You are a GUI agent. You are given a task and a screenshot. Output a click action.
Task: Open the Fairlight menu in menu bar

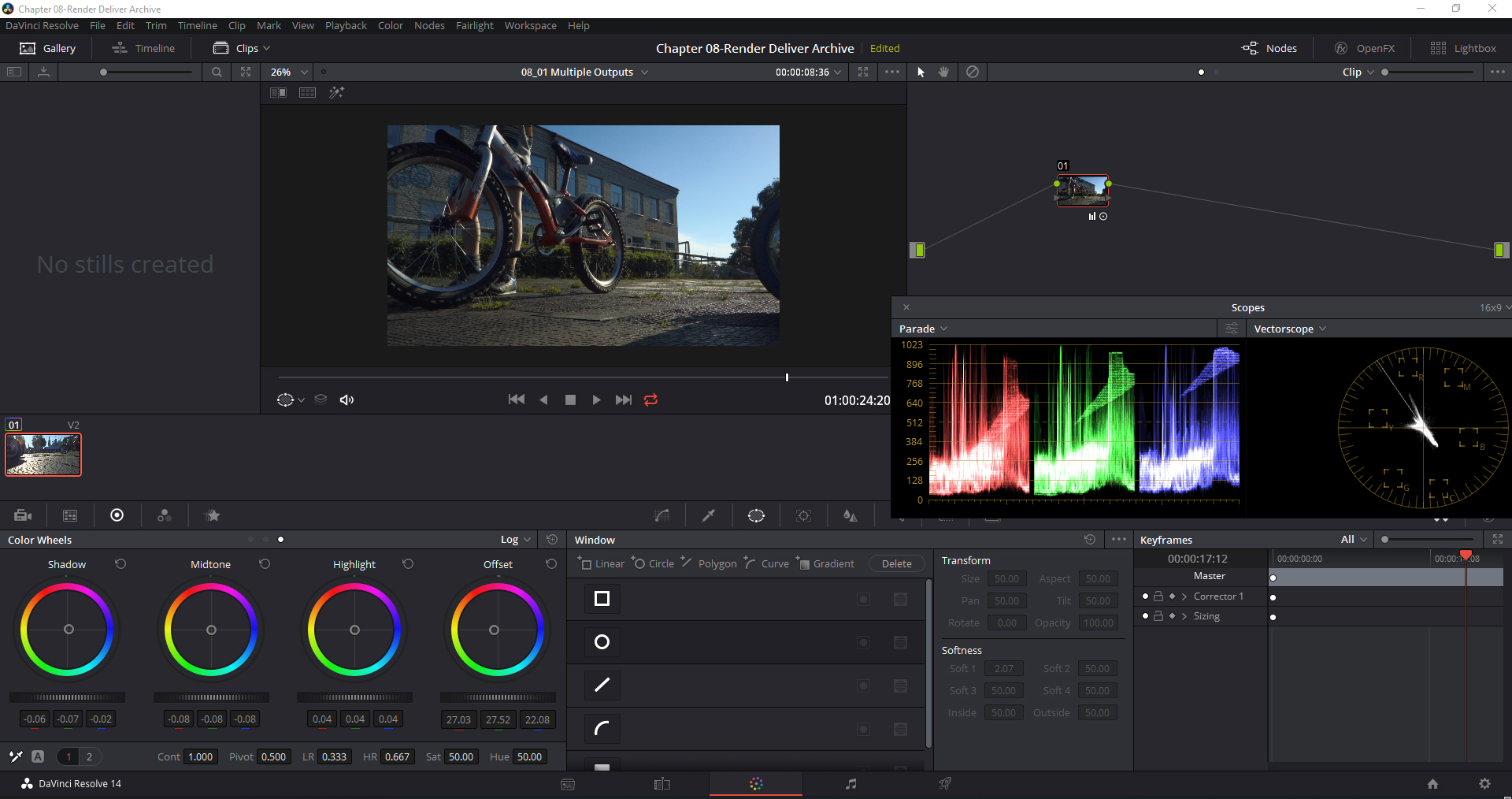coord(474,25)
